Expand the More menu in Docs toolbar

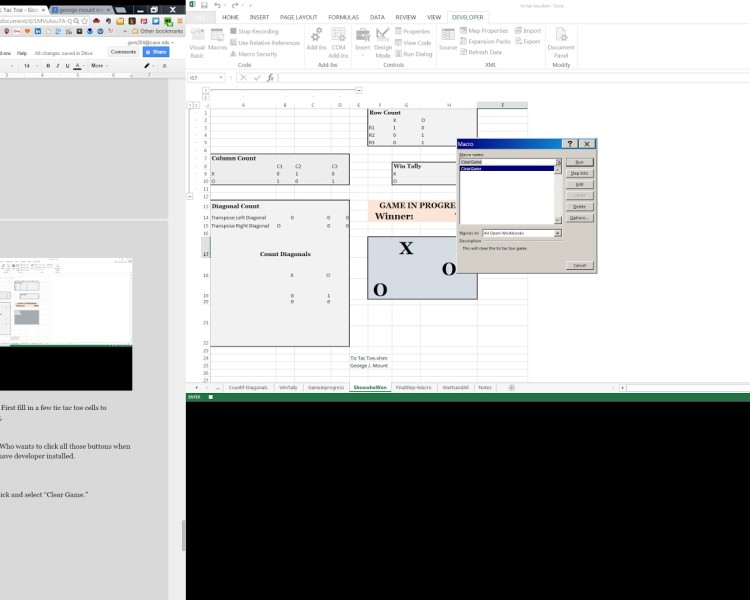point(98,65)
